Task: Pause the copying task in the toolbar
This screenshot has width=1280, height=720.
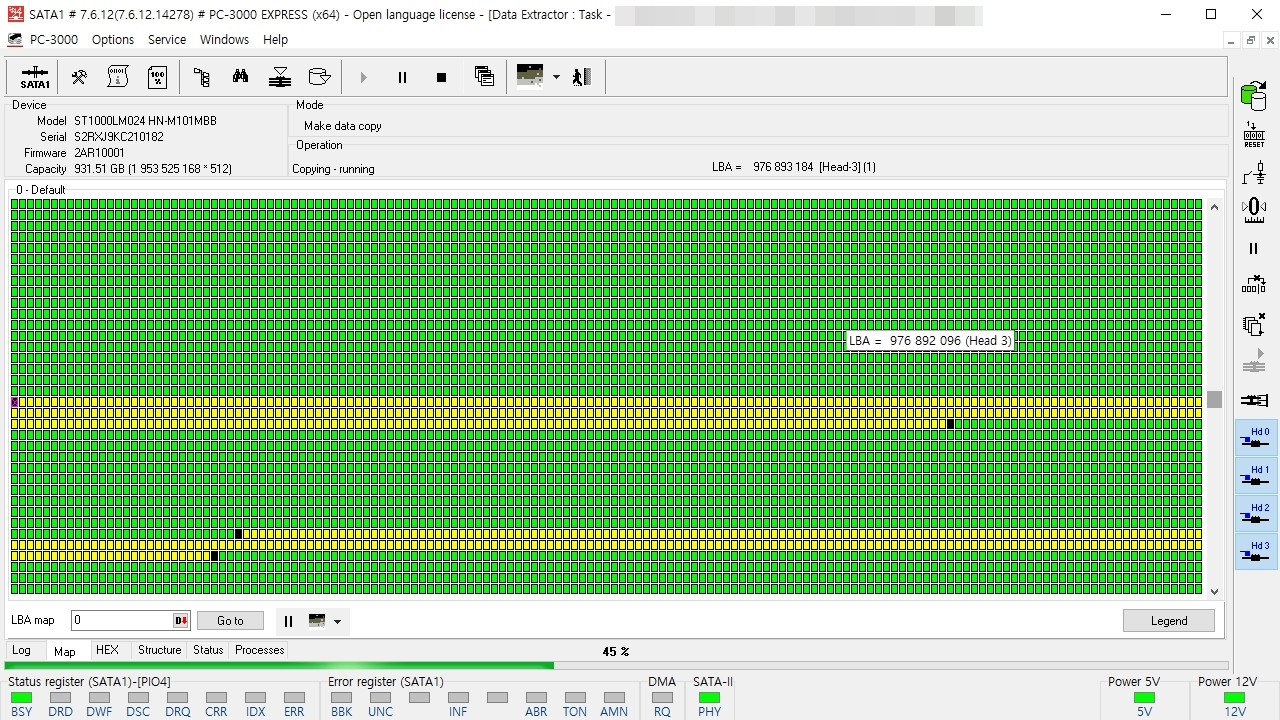Action: [402, 77]
